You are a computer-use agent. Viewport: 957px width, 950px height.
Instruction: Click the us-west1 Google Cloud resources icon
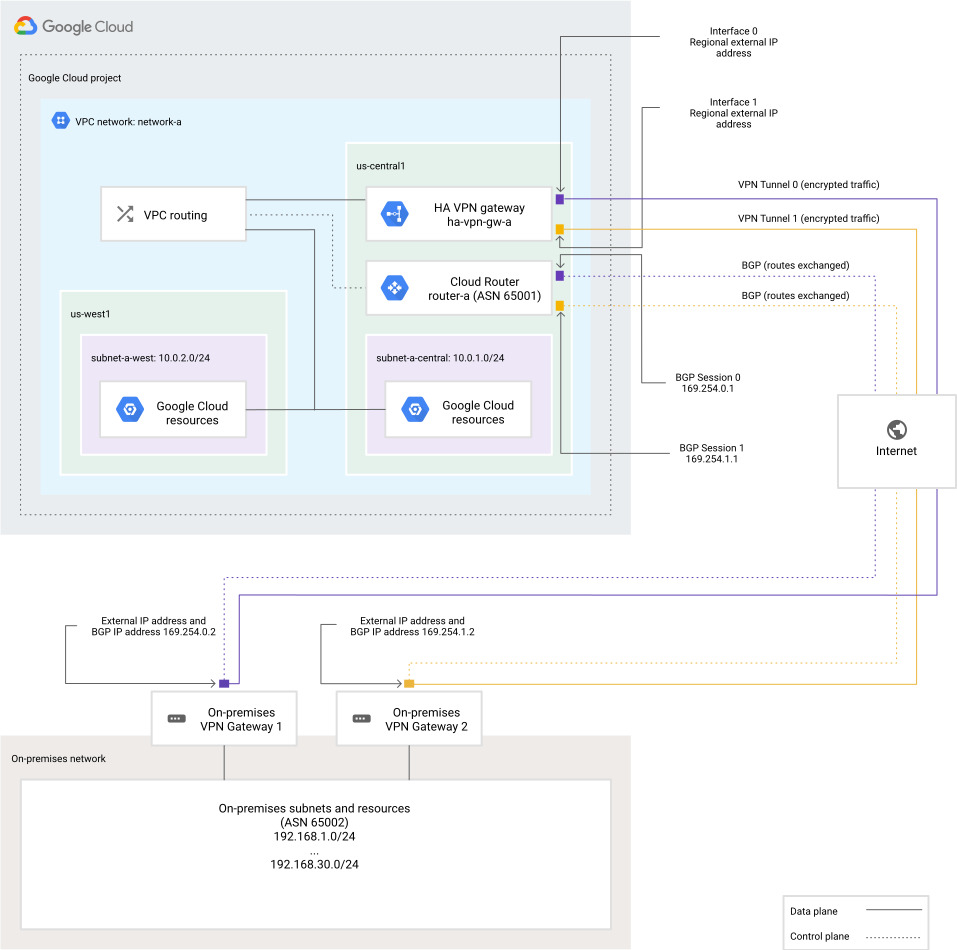click(130, 409)
